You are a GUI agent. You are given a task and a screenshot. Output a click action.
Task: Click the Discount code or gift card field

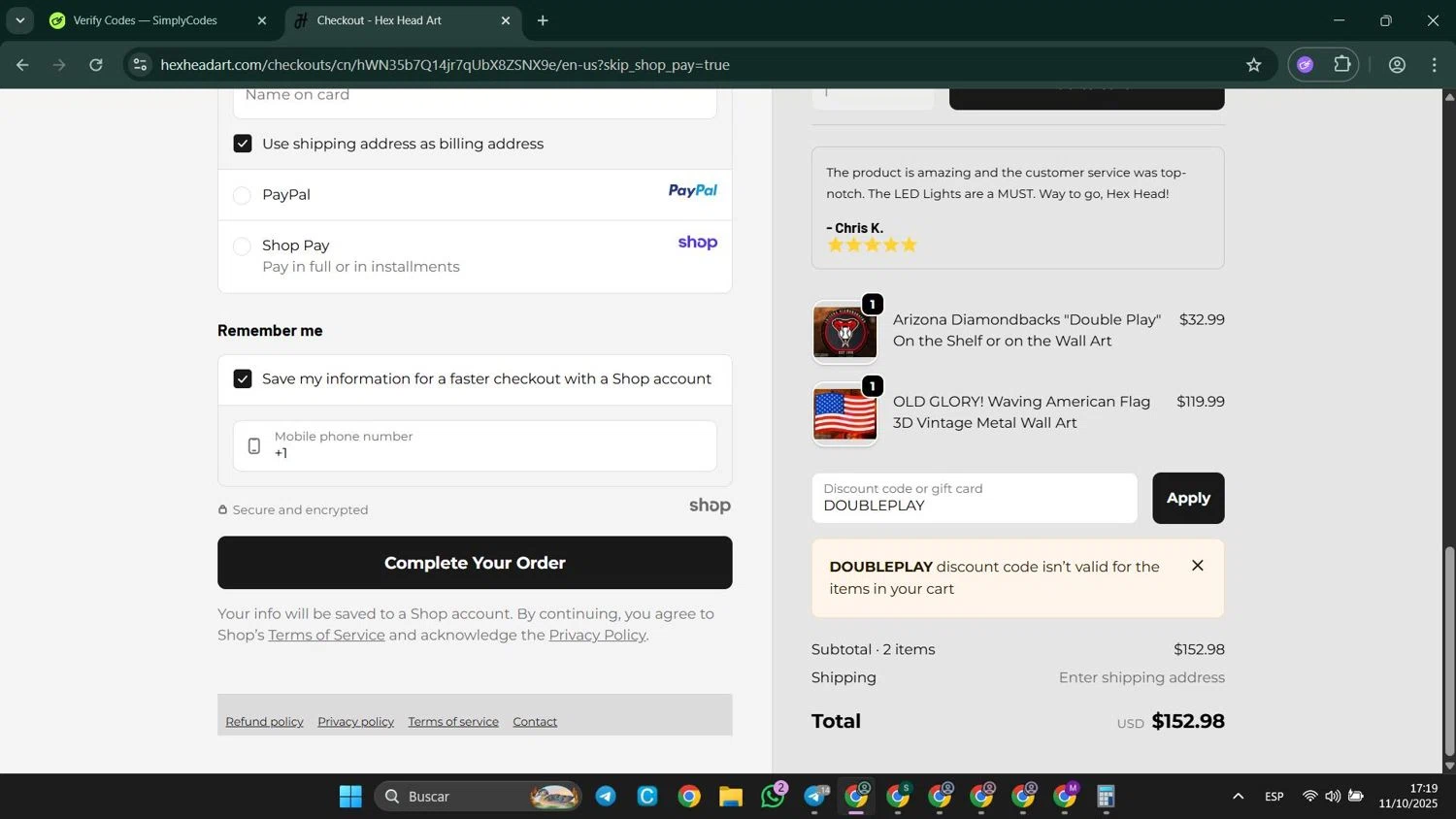[x=975, y=498]
